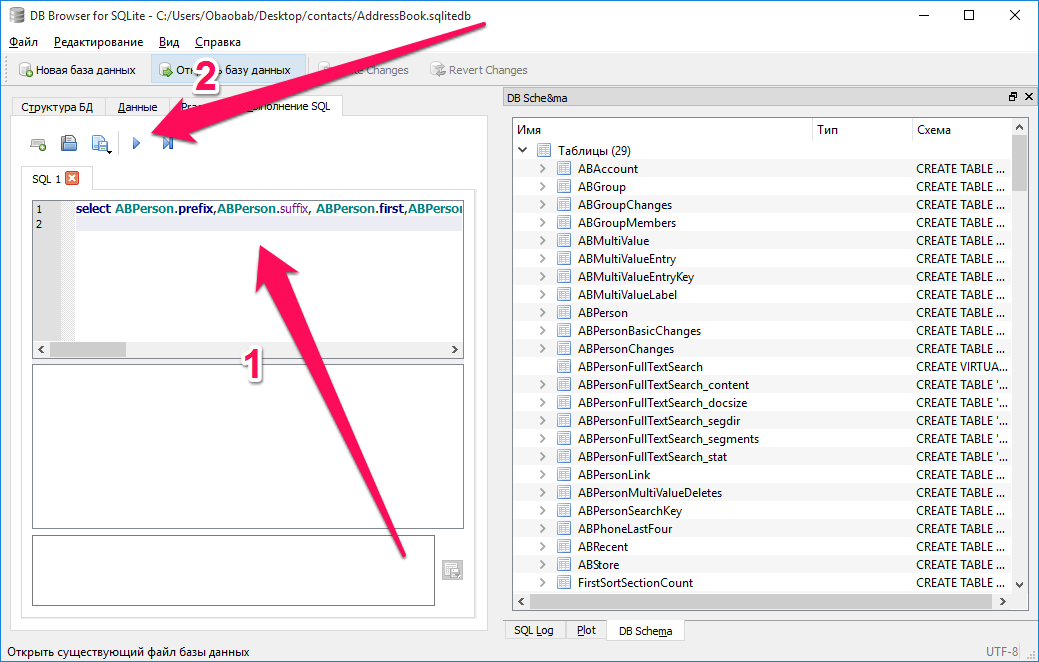This screenshot has width=1039, height=662.
Task: Select the ABPersonFullTextSearch tree item
Action: tap(640, 367)
